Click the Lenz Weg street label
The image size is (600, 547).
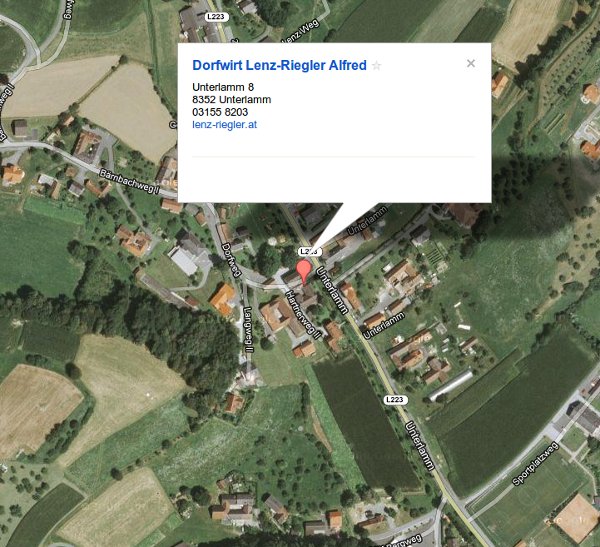(300, 33)
